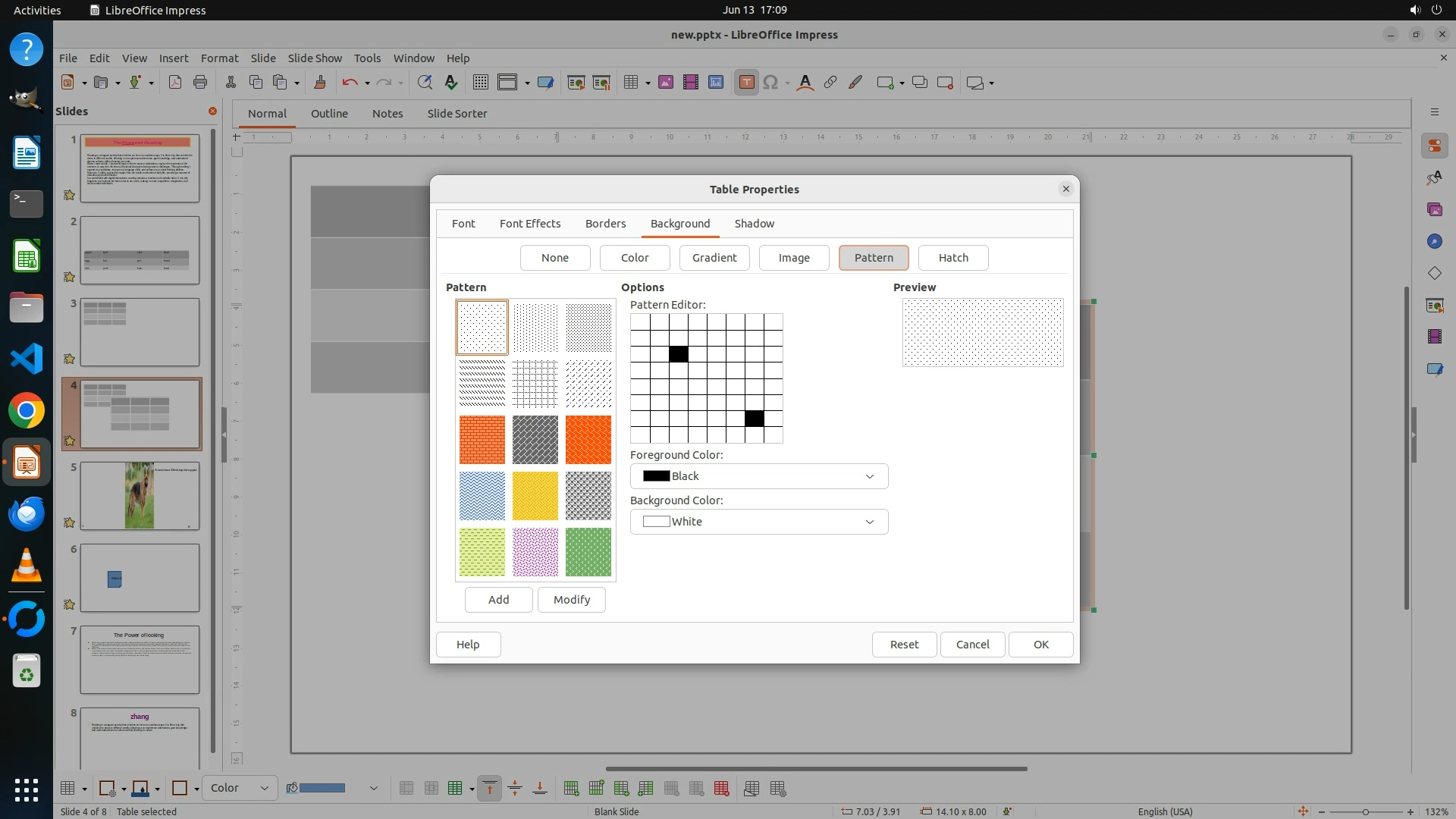Open the sidebar Gallery deck icon

coord(1434,209)
